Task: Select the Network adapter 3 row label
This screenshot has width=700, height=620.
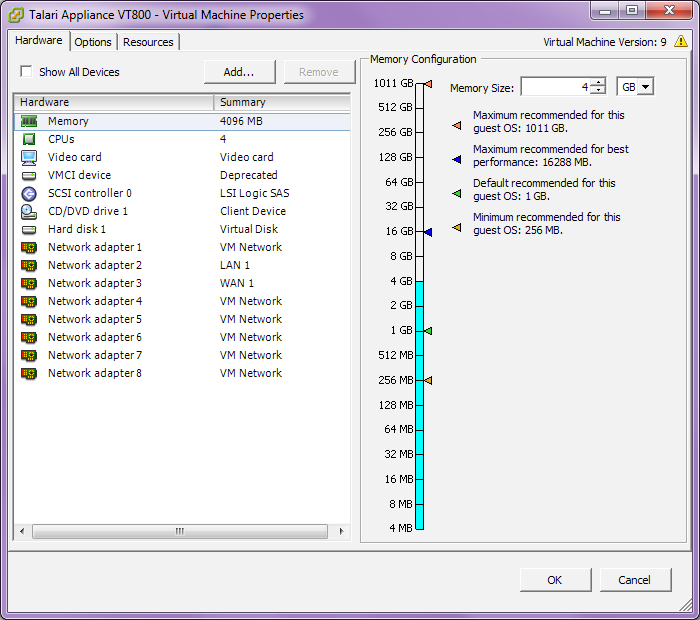Action: [95, 283]
